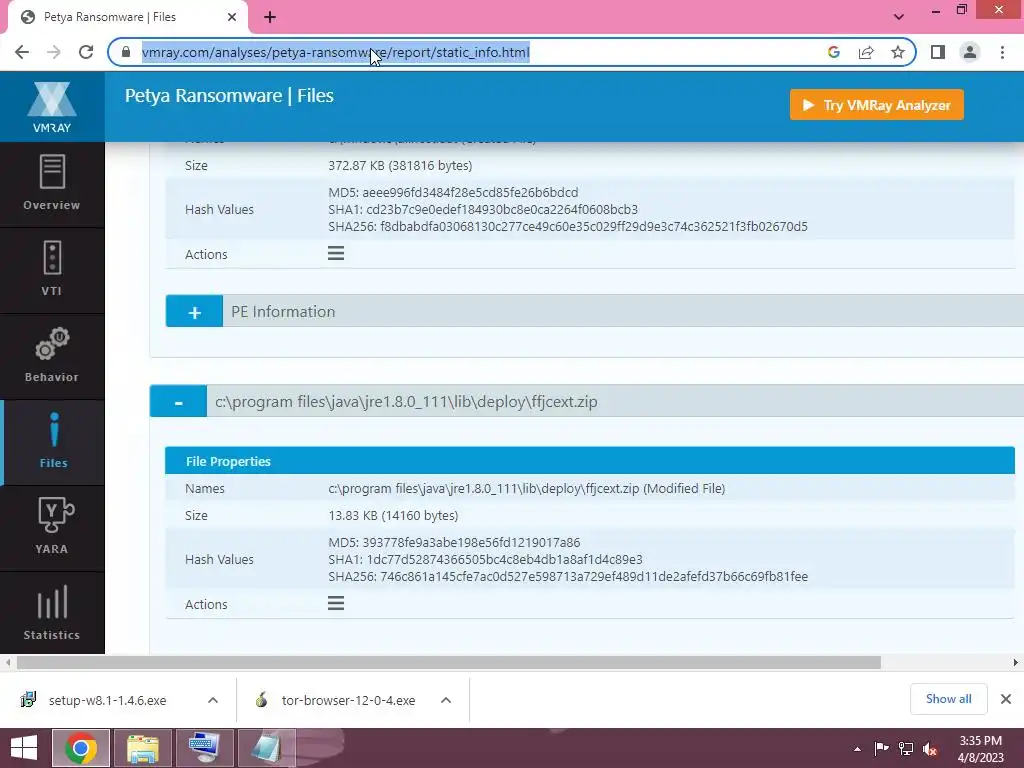Image resolution: width=1024 pixels, height=768 pixels.
Task: Show hidden system tray icons
Action: pyautogui.click(x=857, y=749)
